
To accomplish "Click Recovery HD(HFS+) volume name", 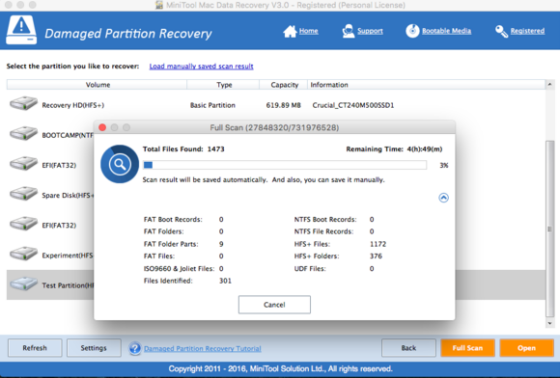I will (x=73, y=105).
